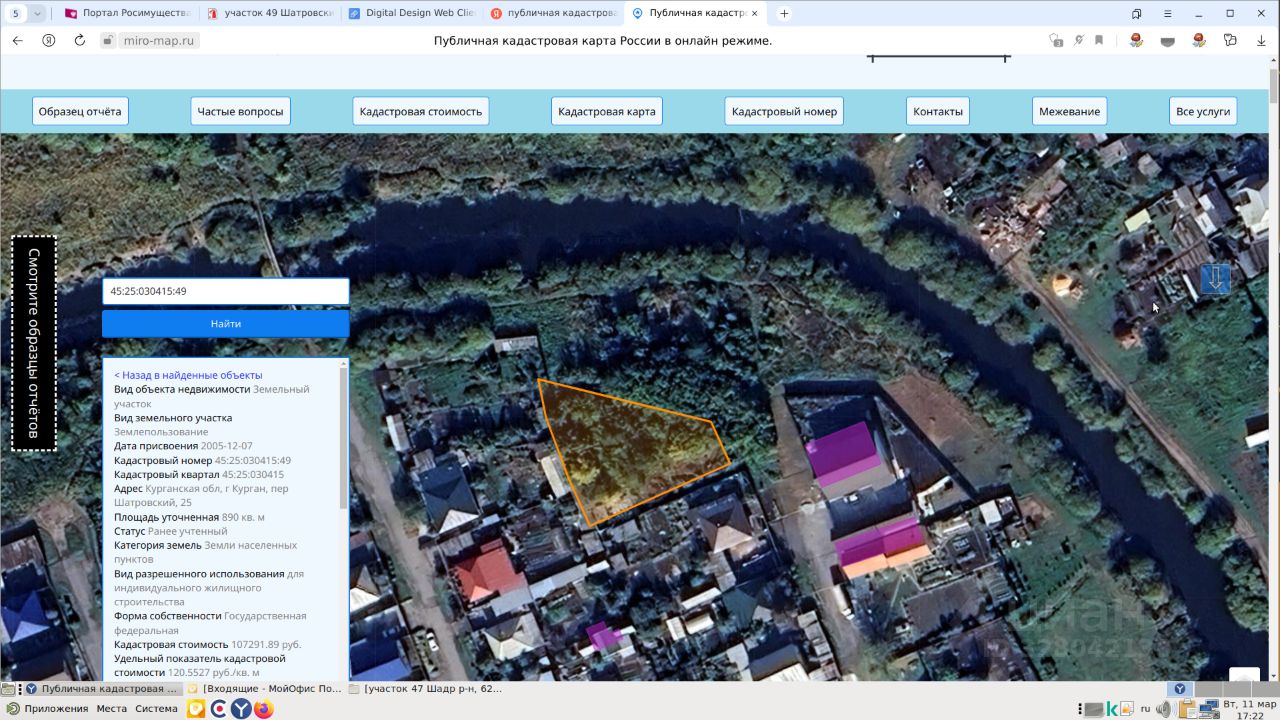Reload the current page
1280x720 pixels.
(80, 40)
